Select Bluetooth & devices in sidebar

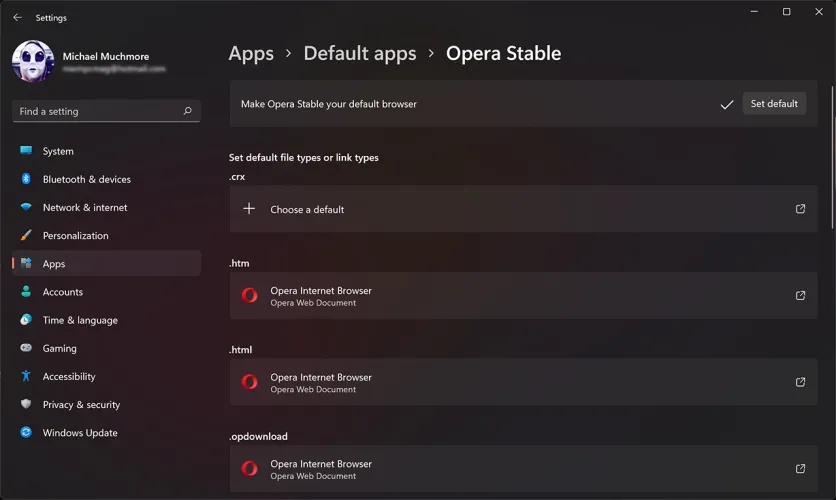click(x=87, y=179)
